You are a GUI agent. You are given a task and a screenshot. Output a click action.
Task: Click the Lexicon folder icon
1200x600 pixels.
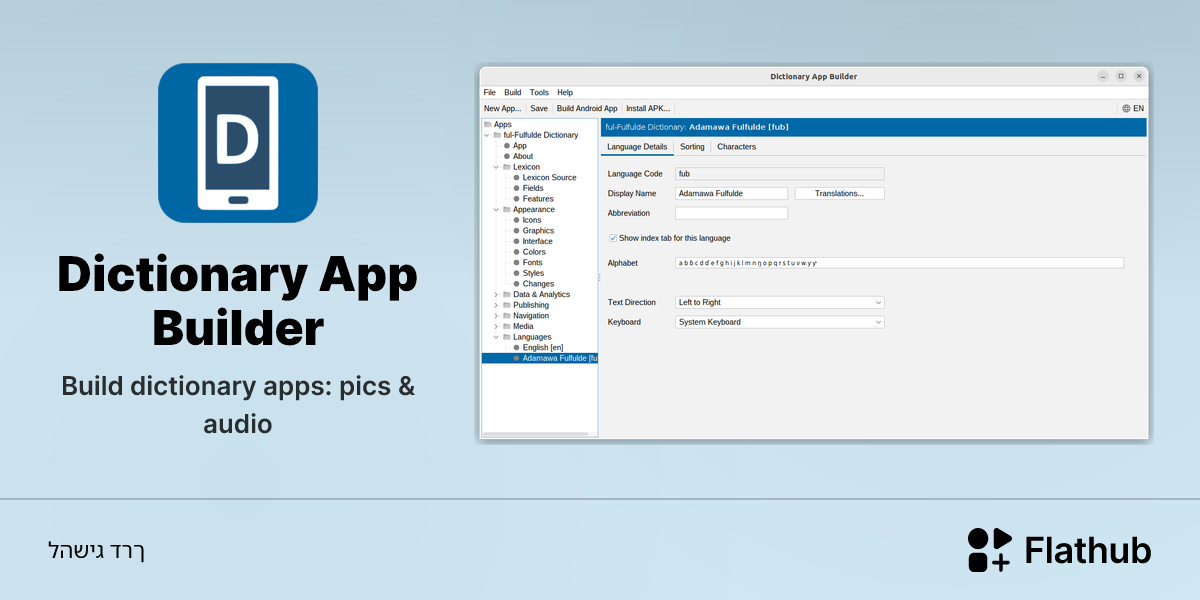tap(507, 167)
